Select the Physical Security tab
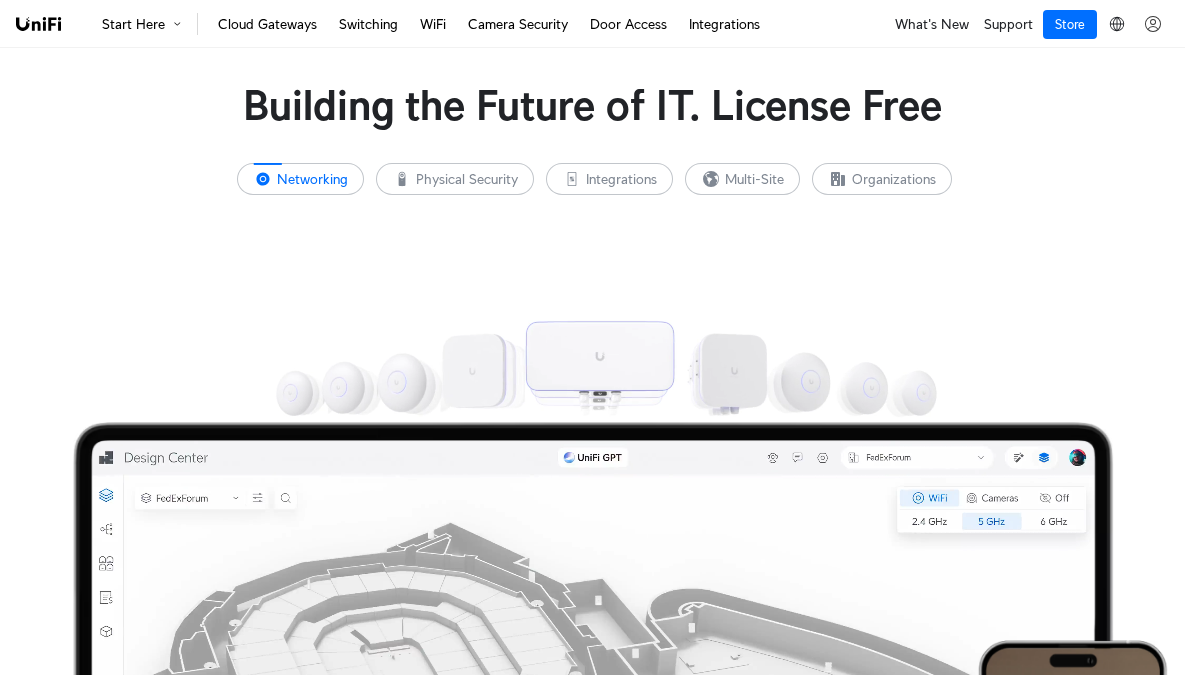The width and height of the screenshot is (1200, 675). [x=455, y=179]
